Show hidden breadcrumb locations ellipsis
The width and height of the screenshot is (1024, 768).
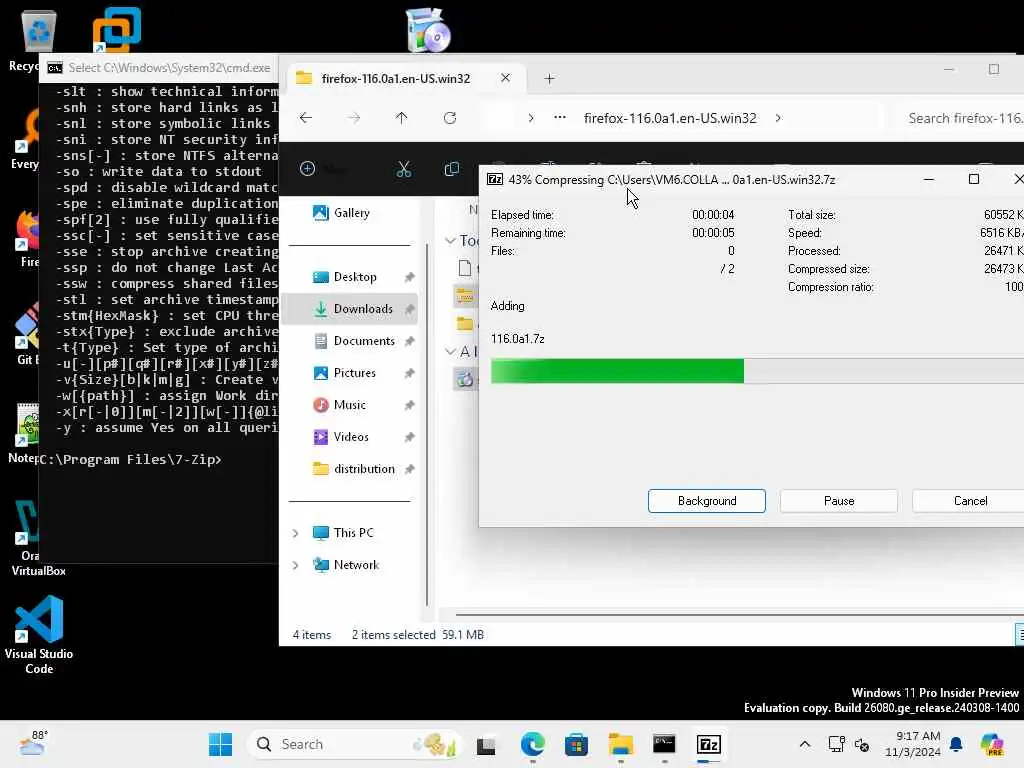pyautogui.click(x=560, y=118)
